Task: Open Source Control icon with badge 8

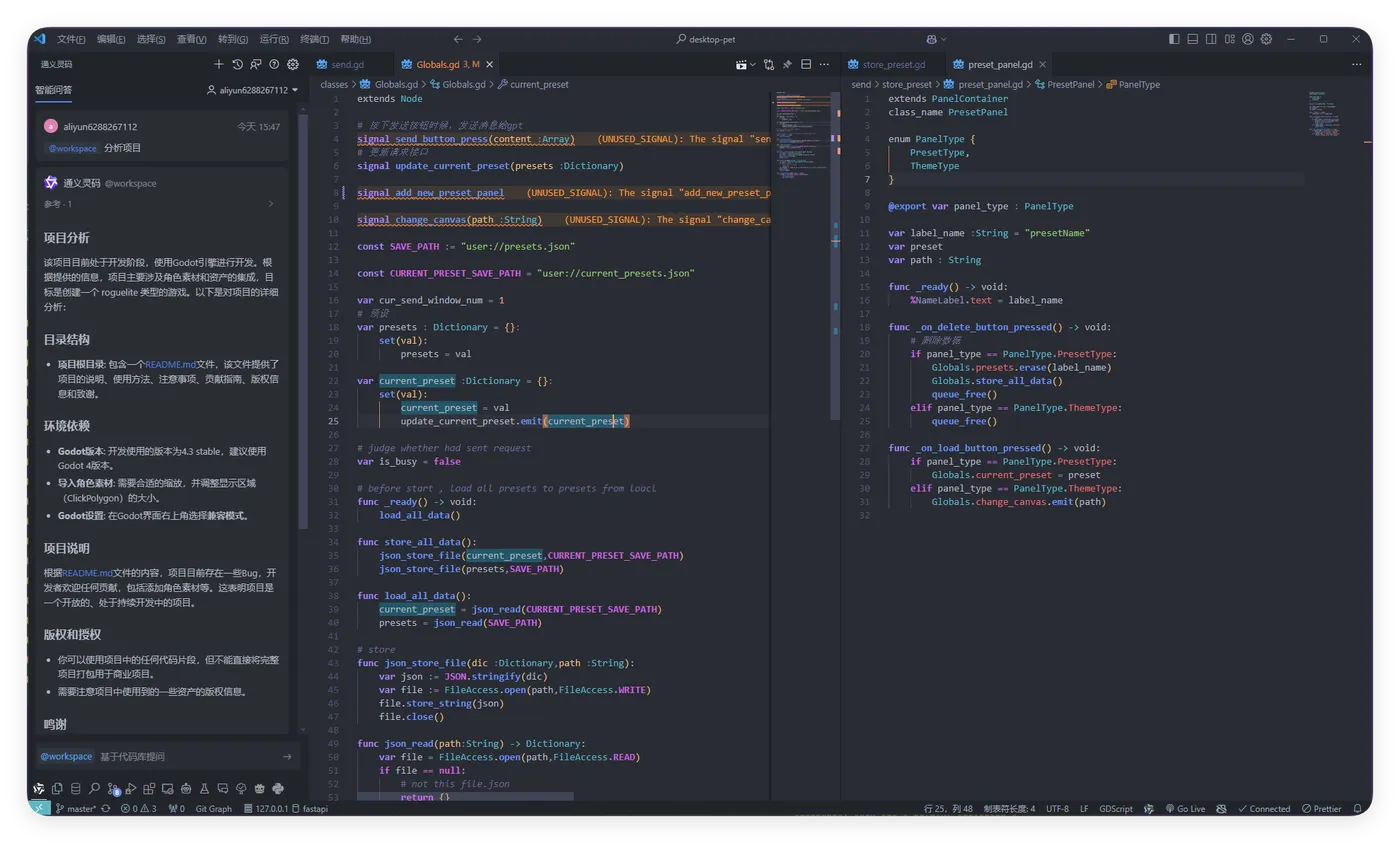Action: [x=112, y=789]
